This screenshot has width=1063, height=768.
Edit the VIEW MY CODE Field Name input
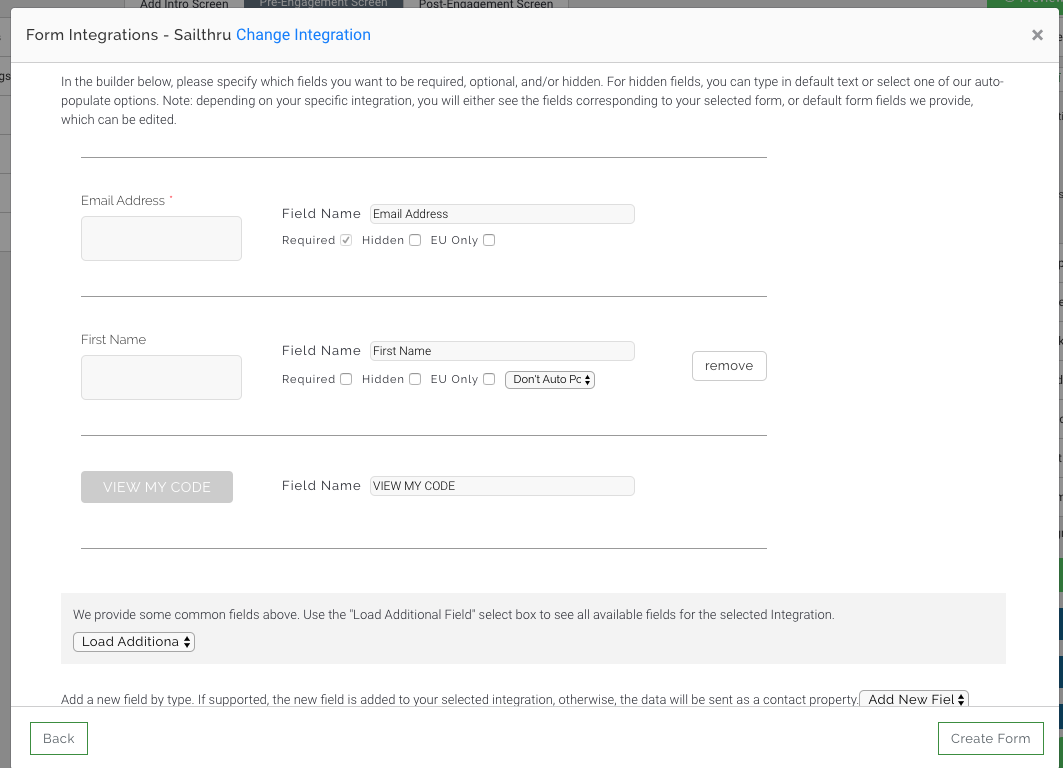[502, 486]
